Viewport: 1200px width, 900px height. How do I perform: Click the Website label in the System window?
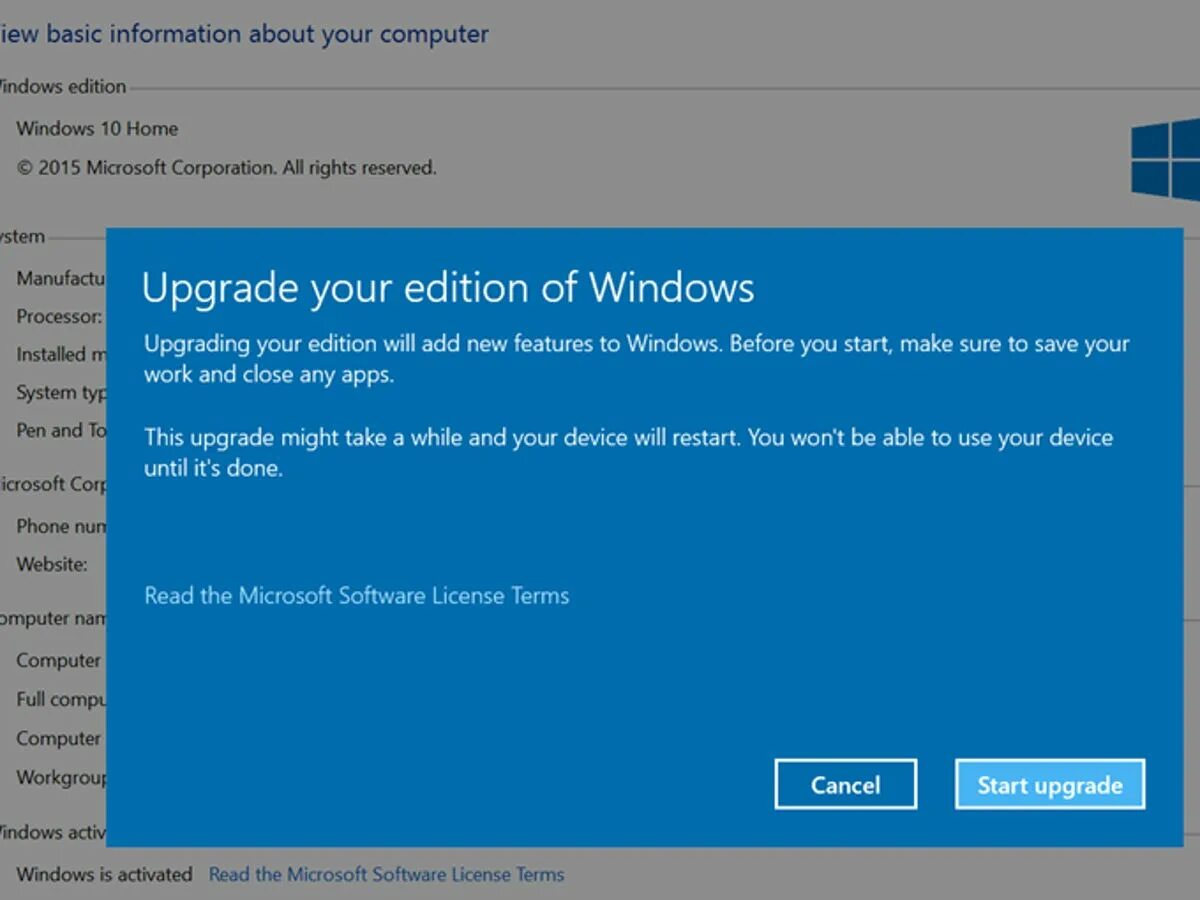pyautogui.click(x=52, y=564)
